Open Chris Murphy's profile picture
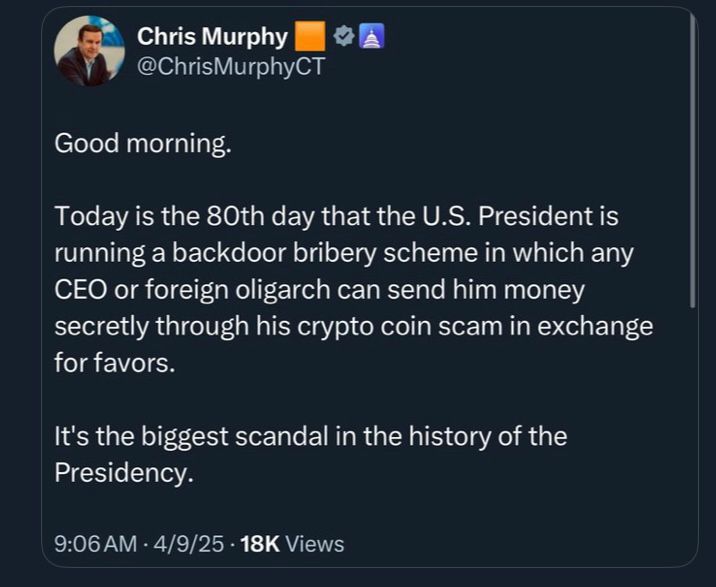 85,52
